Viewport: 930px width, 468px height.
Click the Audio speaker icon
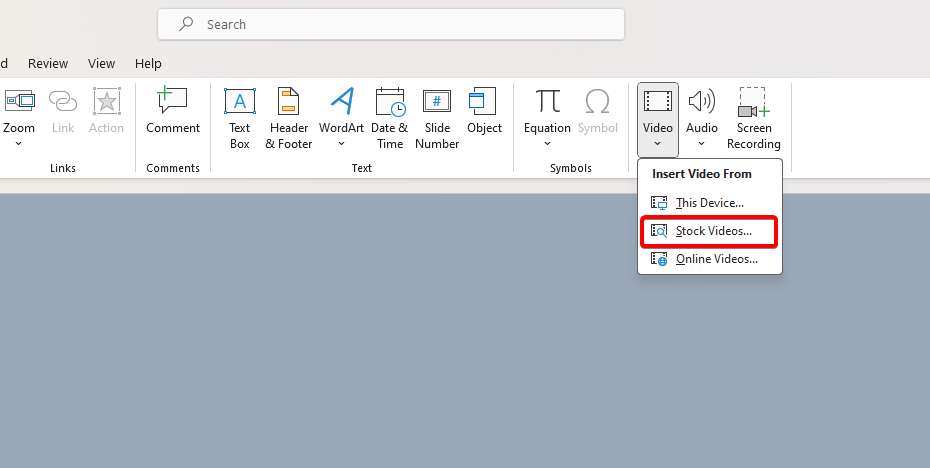[702, 101]
